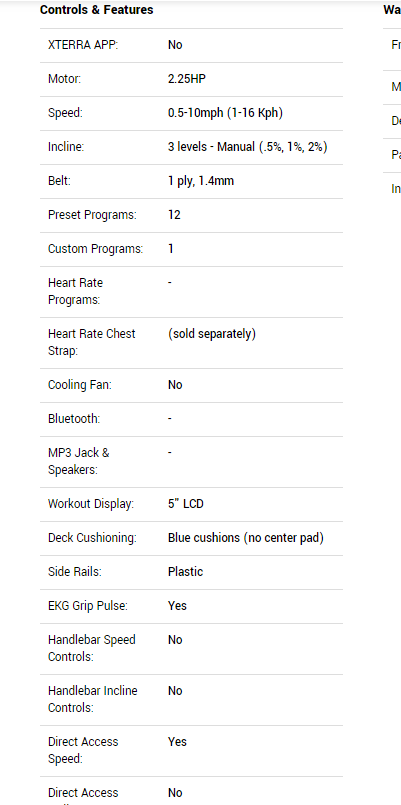The image size is (401, 805).
Task: Select the Custom Programs label
Action: click(x=96, y=248)
